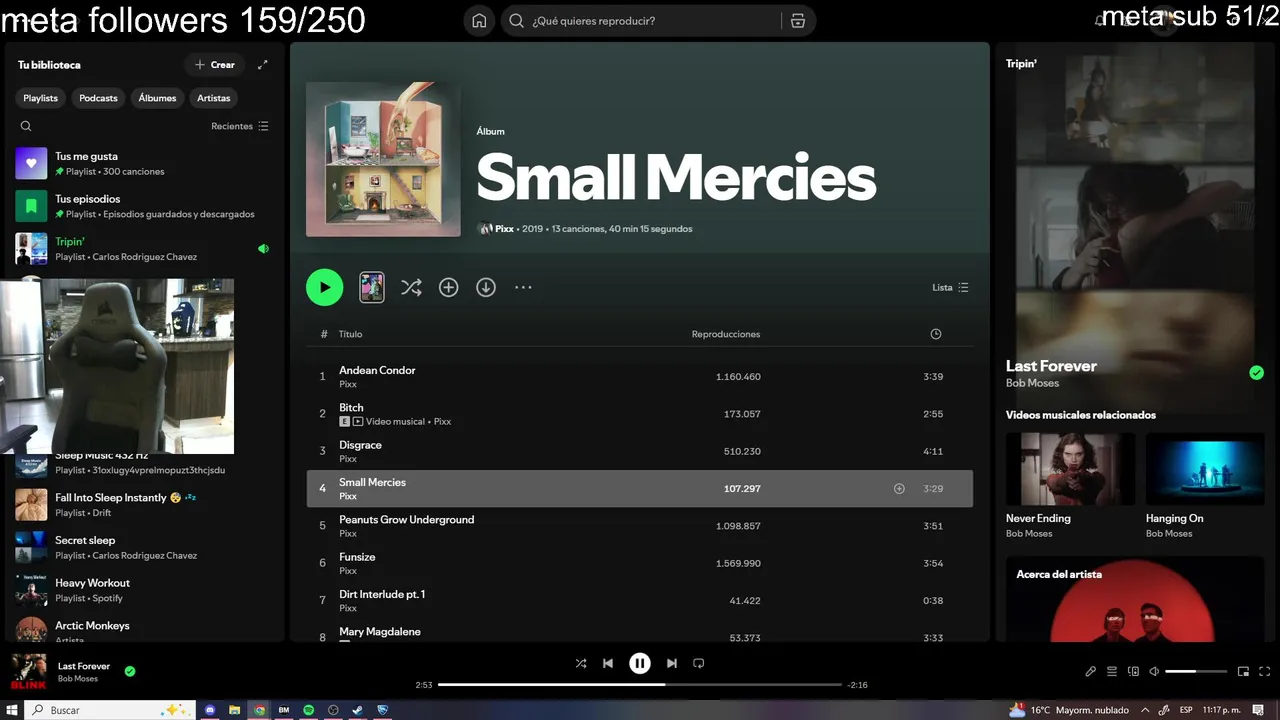Click the now-playing cover in player bar
The image size is (1280, 720).
click(x=28, y=672)
